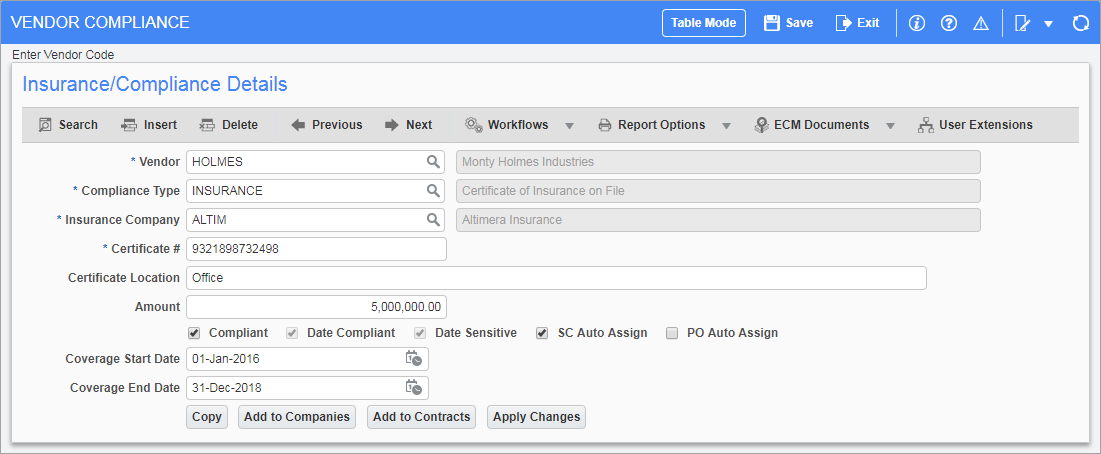This screenshot has height=454, width=1101.
Task: Expand the Workflows dropdown arrow
Action: (569, 126)
